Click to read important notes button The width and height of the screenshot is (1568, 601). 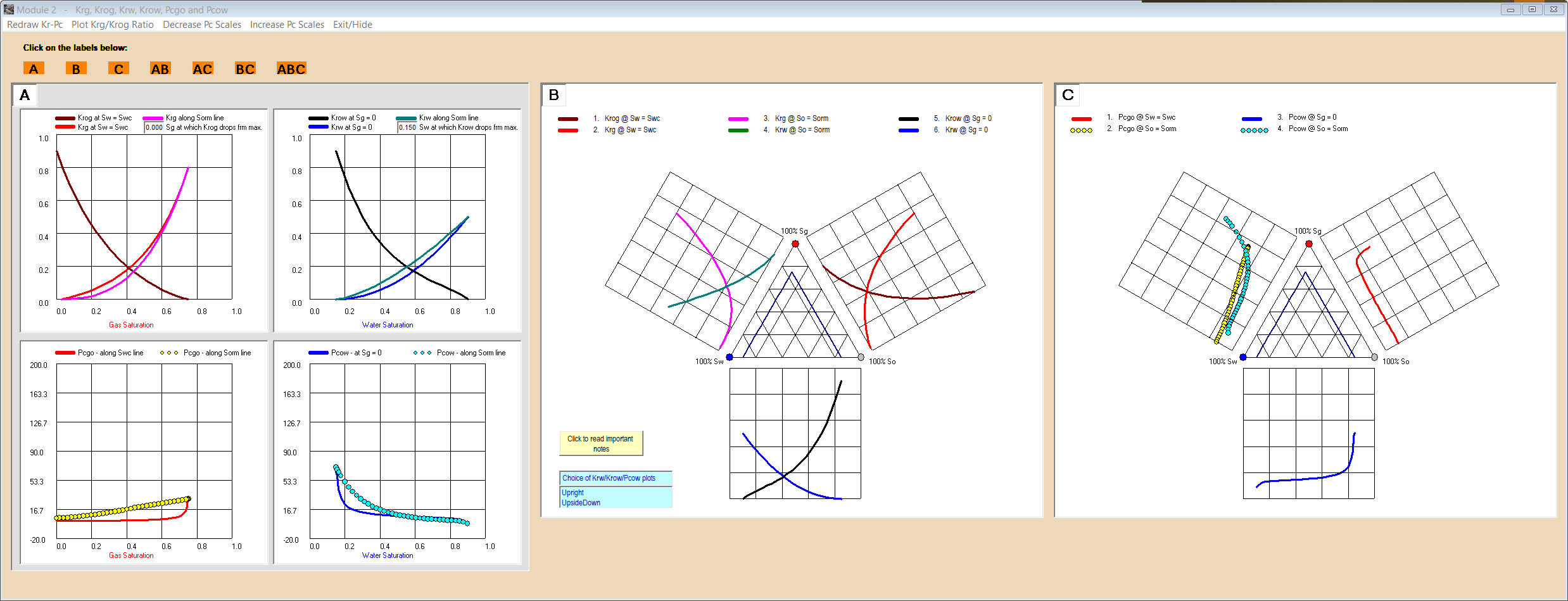600,443
